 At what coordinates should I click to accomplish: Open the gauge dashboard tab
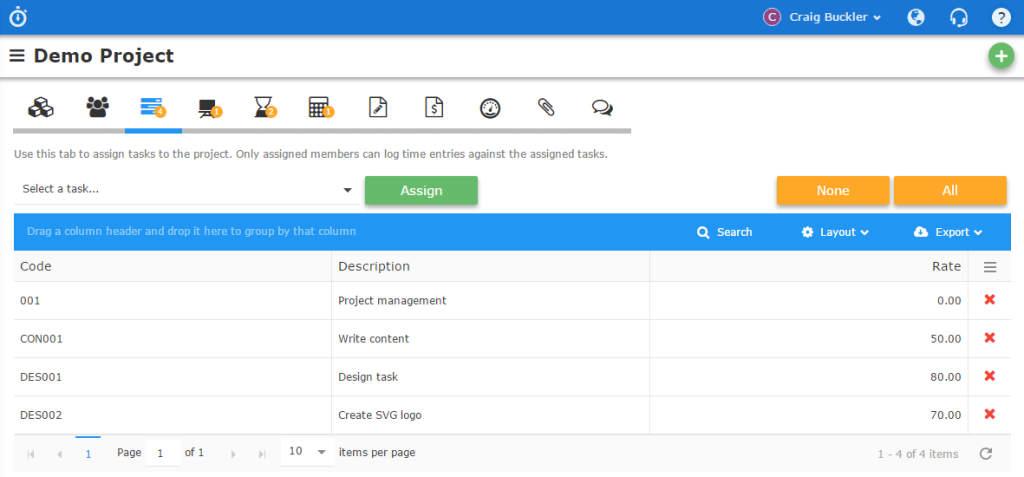[x=490, y=108]
